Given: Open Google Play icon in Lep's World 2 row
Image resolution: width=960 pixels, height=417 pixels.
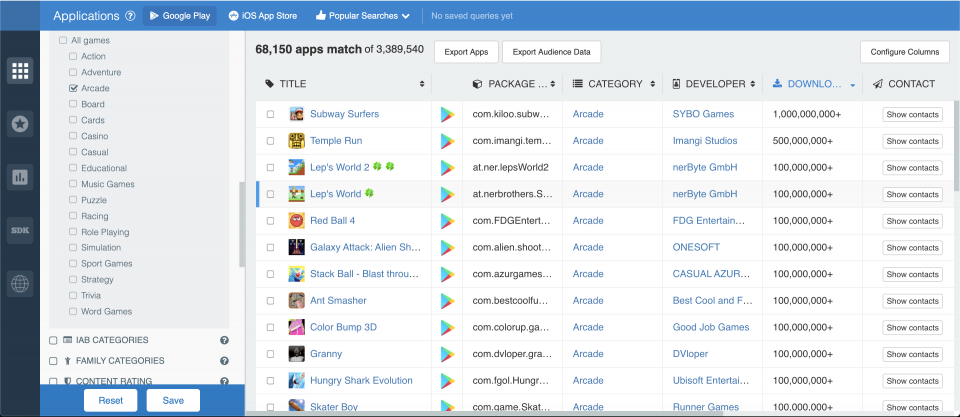Looking at the screenshot, I should click(448, 168).
